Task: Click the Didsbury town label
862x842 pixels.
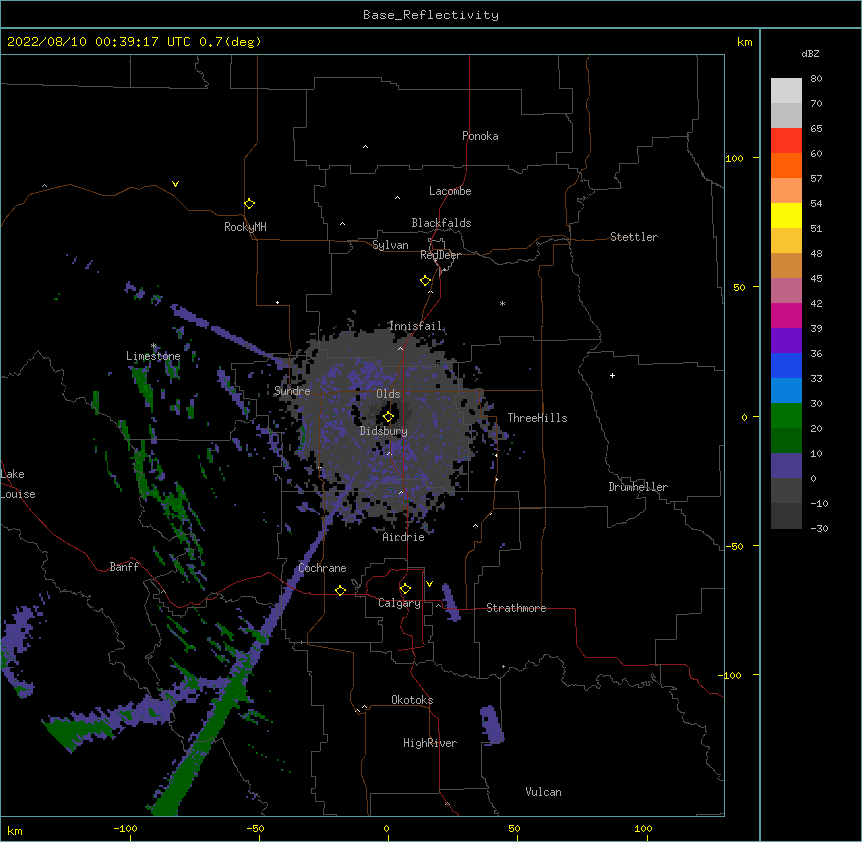Action: click(x=384, y=431)
